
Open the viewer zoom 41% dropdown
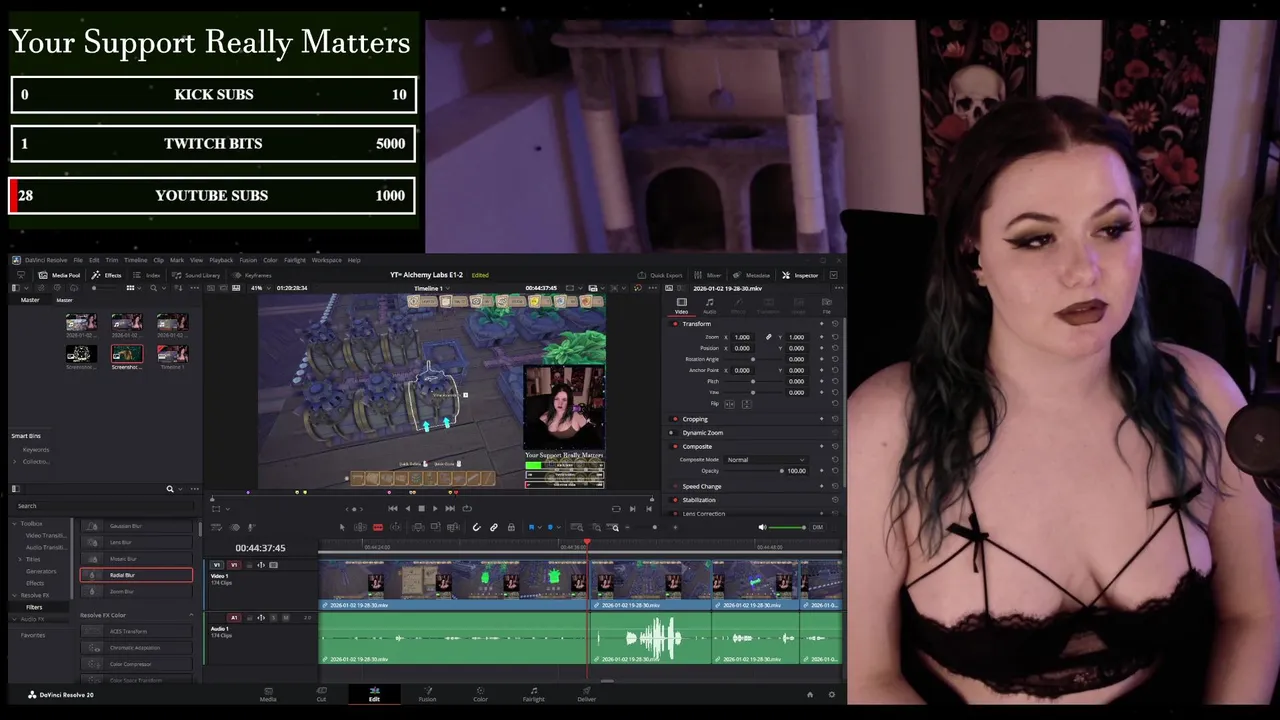[260, 288]
